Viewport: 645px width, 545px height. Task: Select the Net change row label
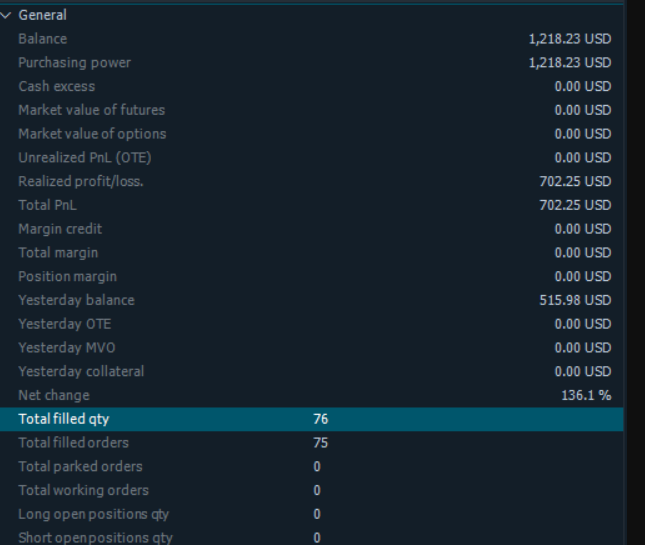[x=54, y=395]
